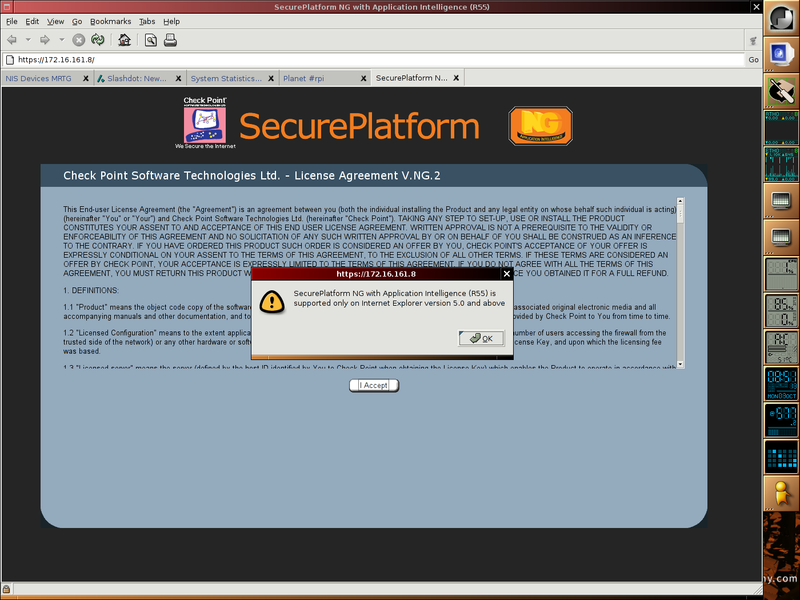Open Window Maker preferences screwdriver icon
800x600 pixels.
tap(781, 91)
